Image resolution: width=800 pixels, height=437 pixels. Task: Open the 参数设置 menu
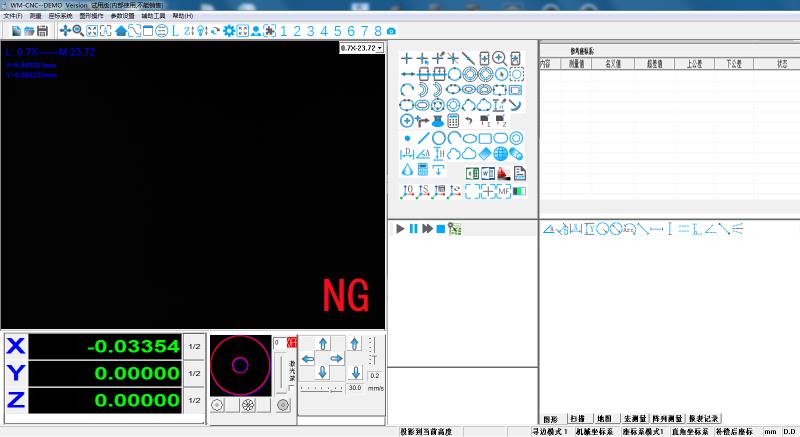(122, 17)
